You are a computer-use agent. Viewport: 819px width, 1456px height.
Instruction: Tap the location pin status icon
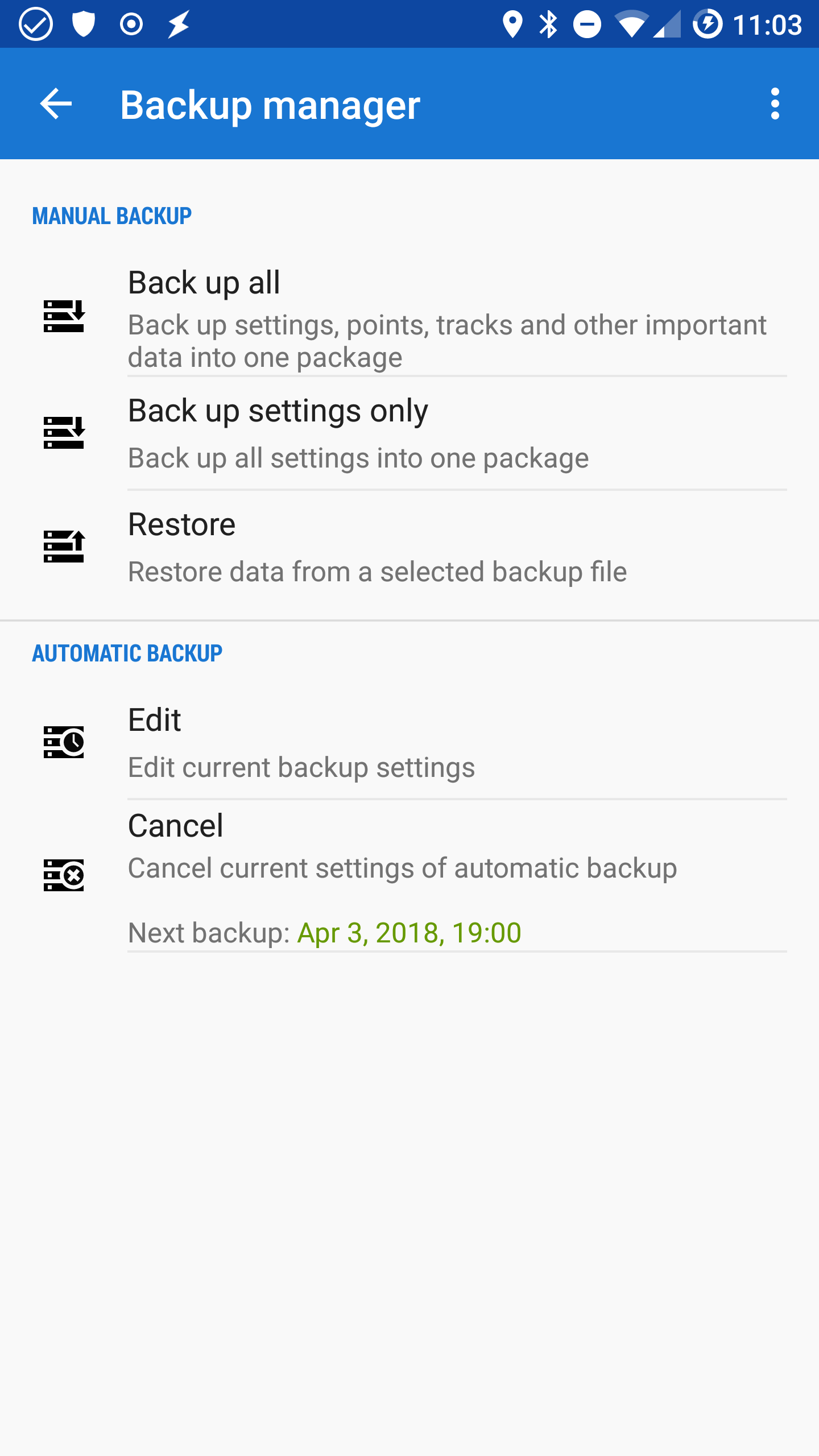tap(512, 24)
